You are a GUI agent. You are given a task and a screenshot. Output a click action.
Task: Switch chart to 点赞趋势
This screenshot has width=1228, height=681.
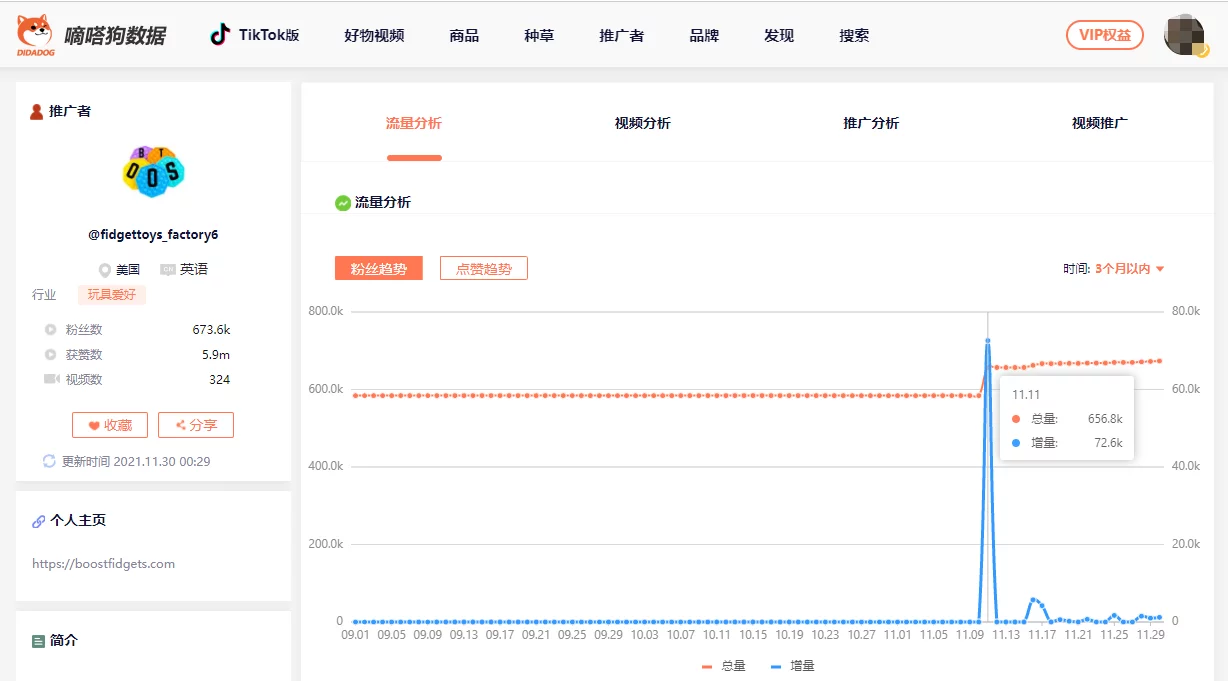pyautogui.click(x=483, y=269)
